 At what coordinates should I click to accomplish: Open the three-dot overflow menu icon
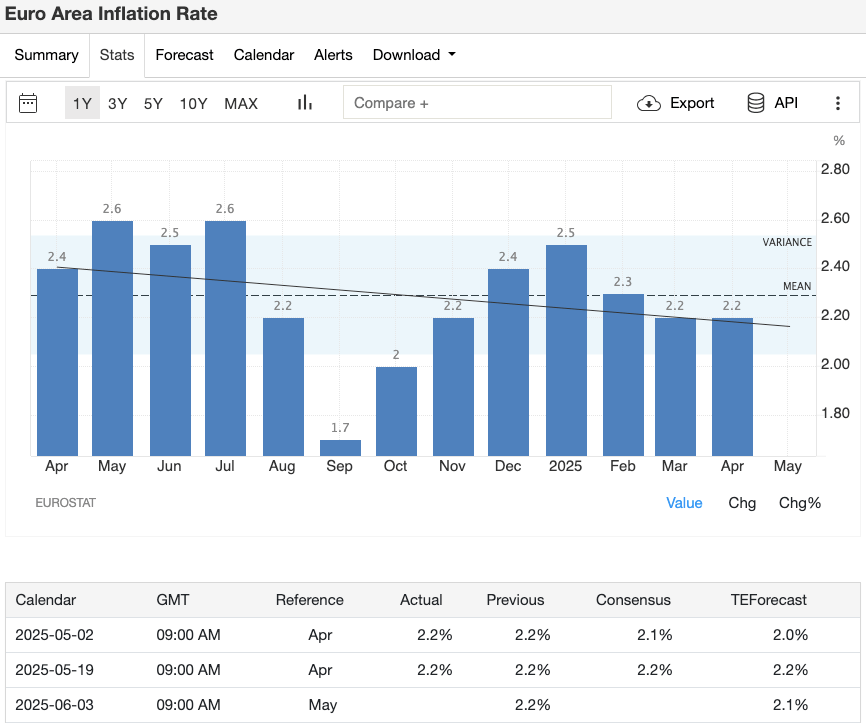[x=838, y=102]
